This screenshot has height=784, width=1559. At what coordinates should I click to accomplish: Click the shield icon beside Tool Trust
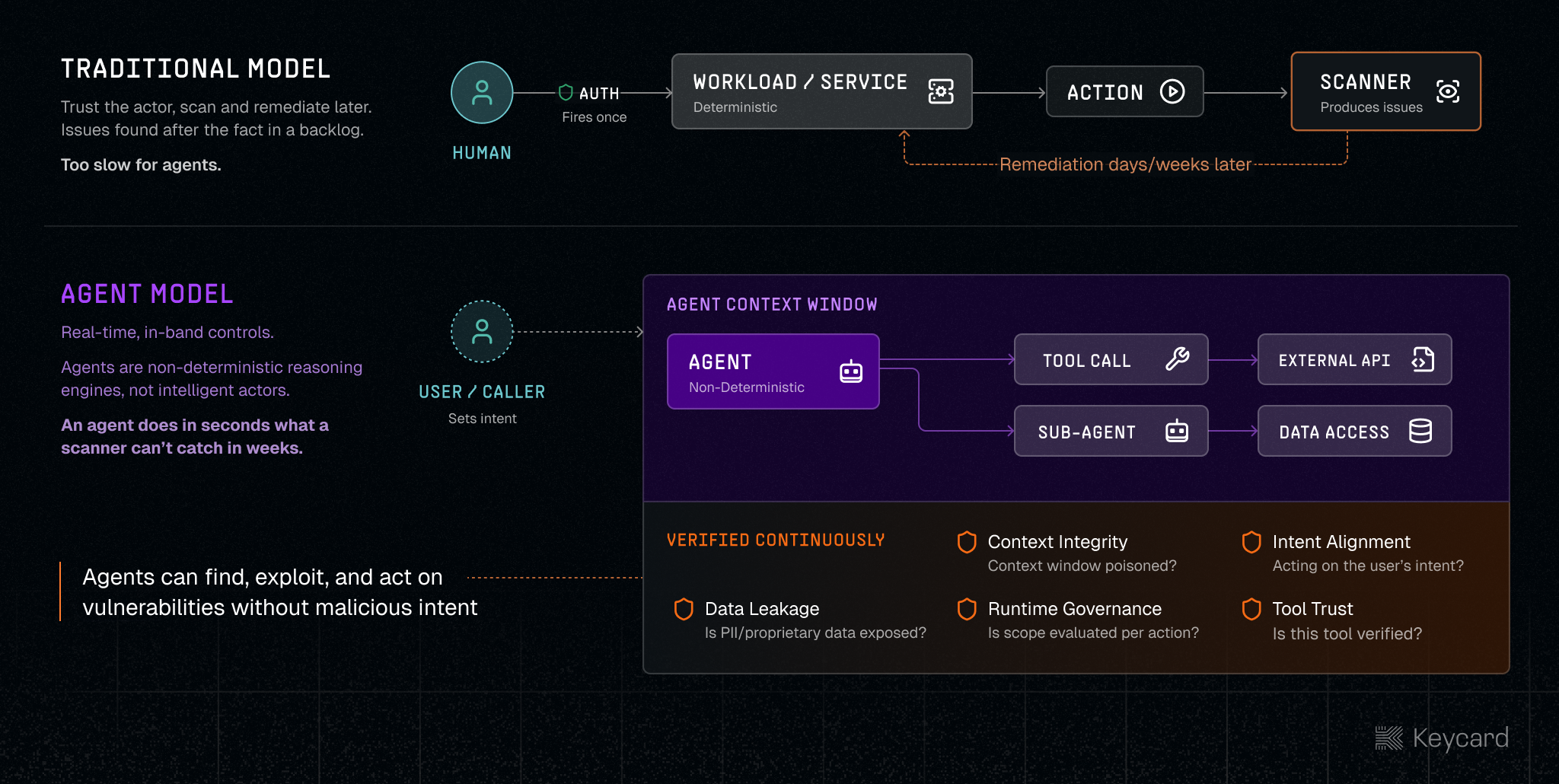point(1251,609)
